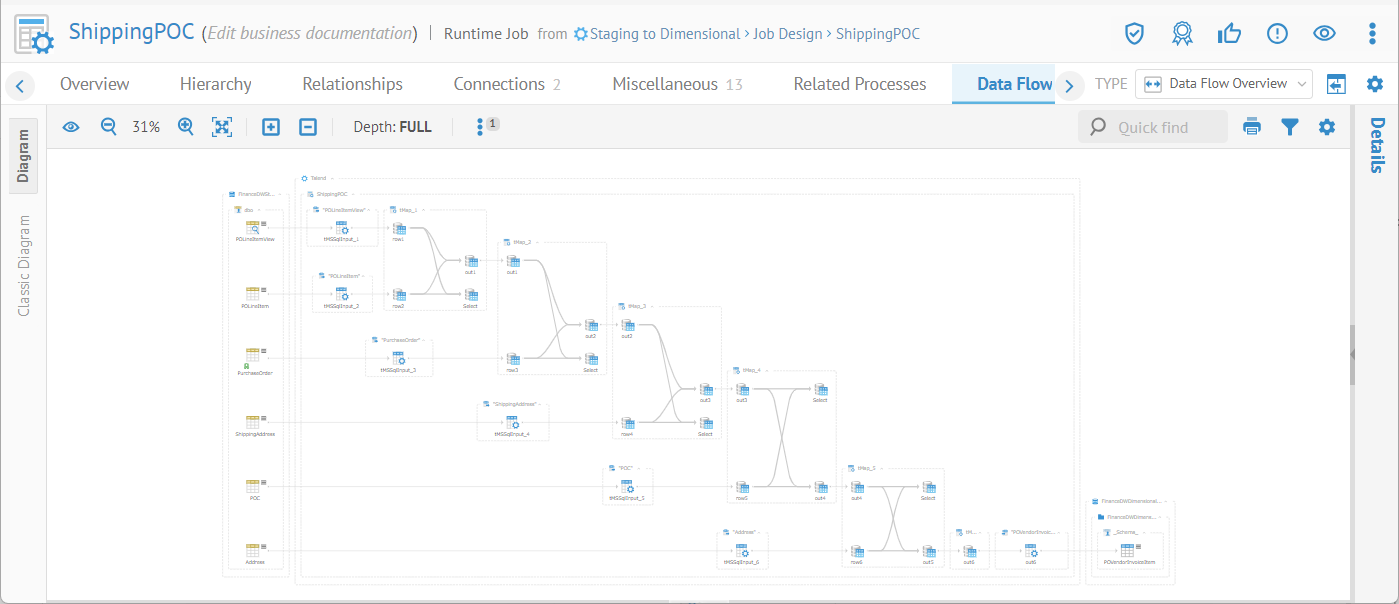This screenshot has width=1399, height=604.
Task: Click Edit business documentation link
Action: pos(310,34)
